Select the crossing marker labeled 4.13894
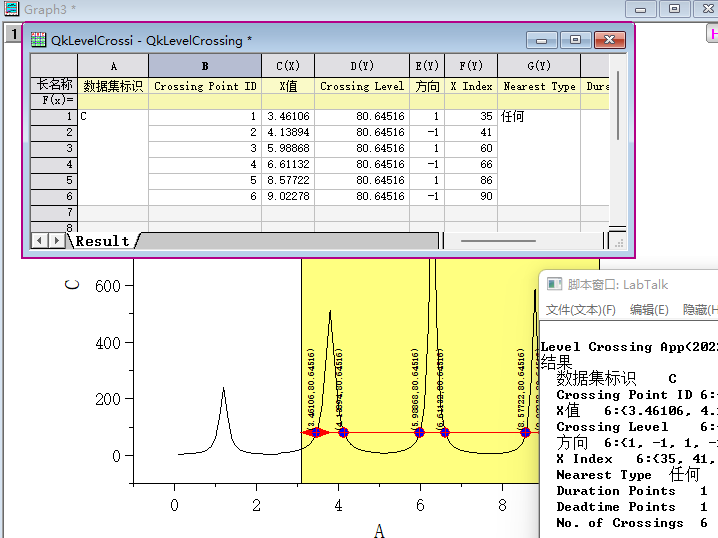The image size is (718, 538). [343, 433]
